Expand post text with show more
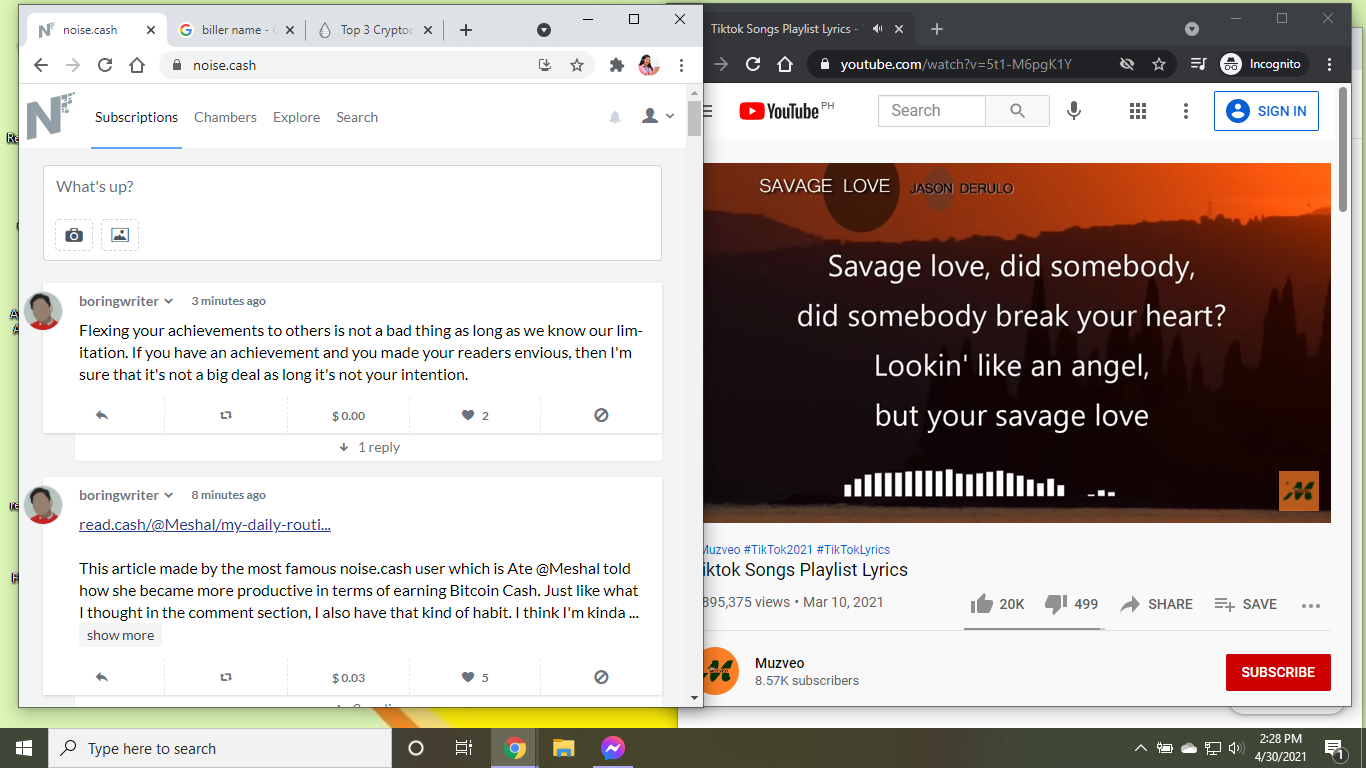 pyautogui.click(x=120, y=635)
